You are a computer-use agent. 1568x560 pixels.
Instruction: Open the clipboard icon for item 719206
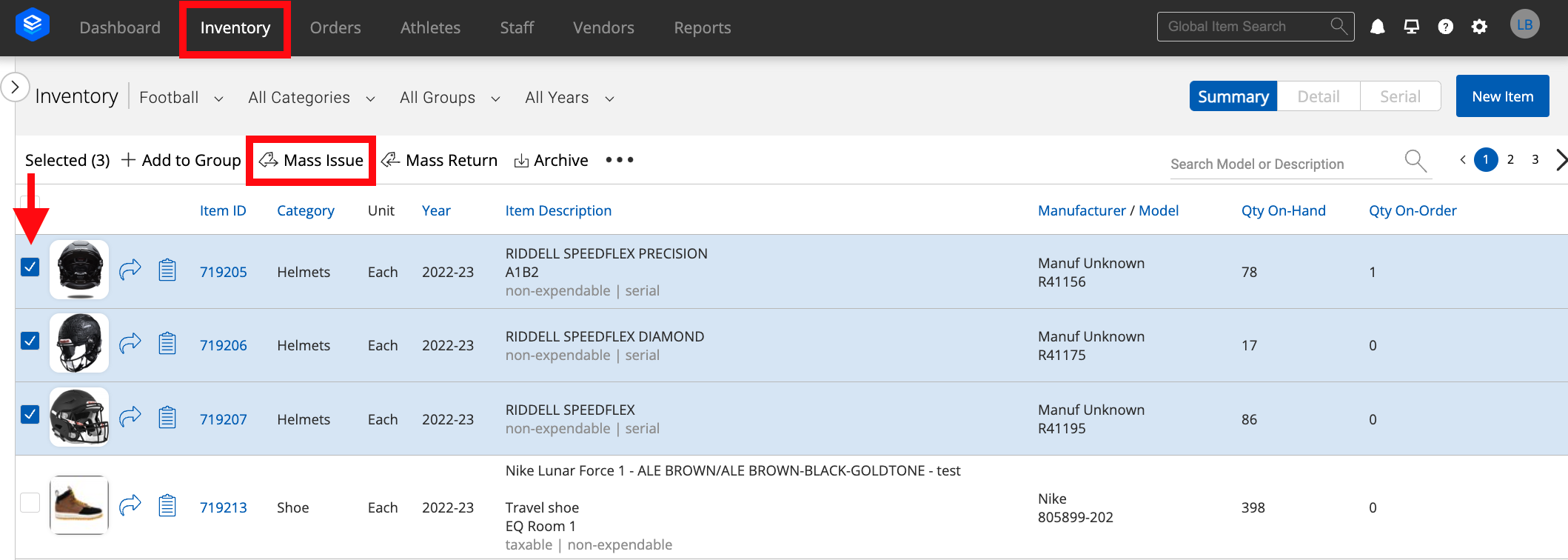(167, 344)
